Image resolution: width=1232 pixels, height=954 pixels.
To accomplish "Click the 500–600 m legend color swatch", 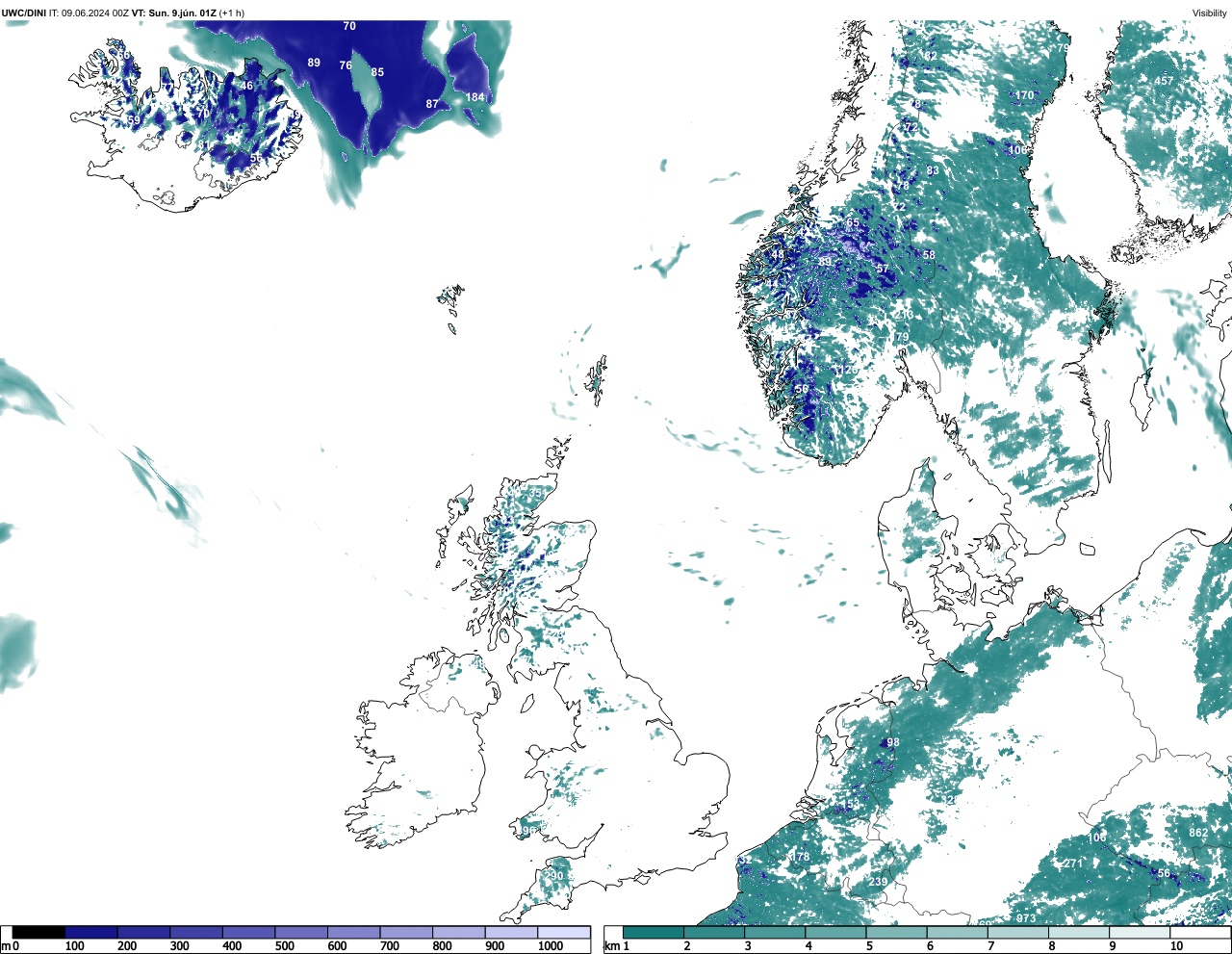I will (301, 932).
